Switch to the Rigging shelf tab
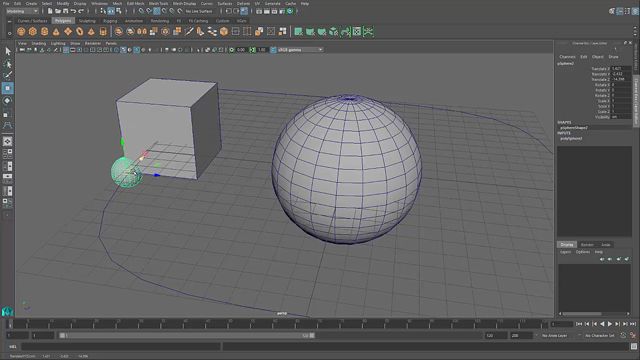 (110, 21)
